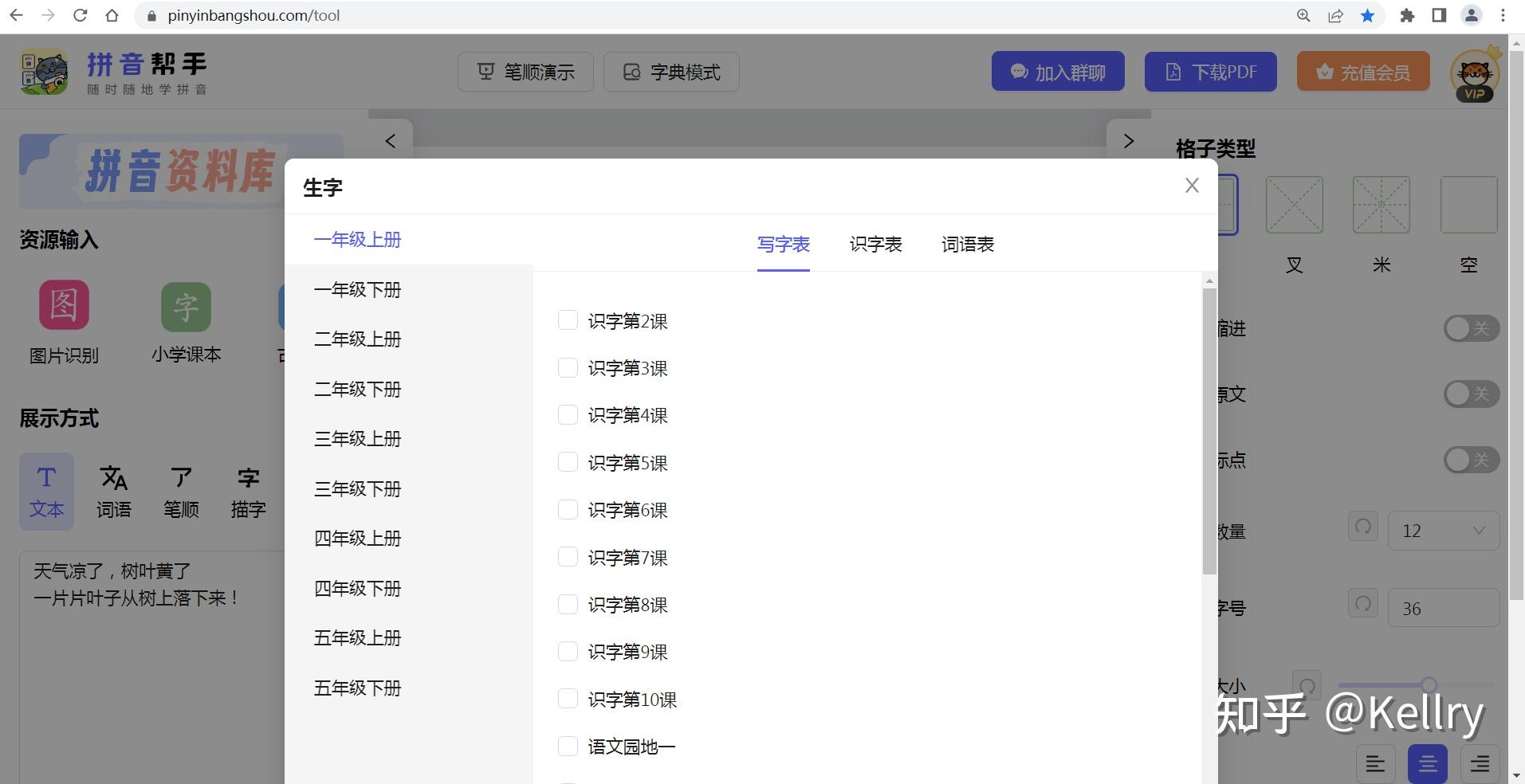
Task: Close the 生字 dialog
Action: pos(1192,186)
